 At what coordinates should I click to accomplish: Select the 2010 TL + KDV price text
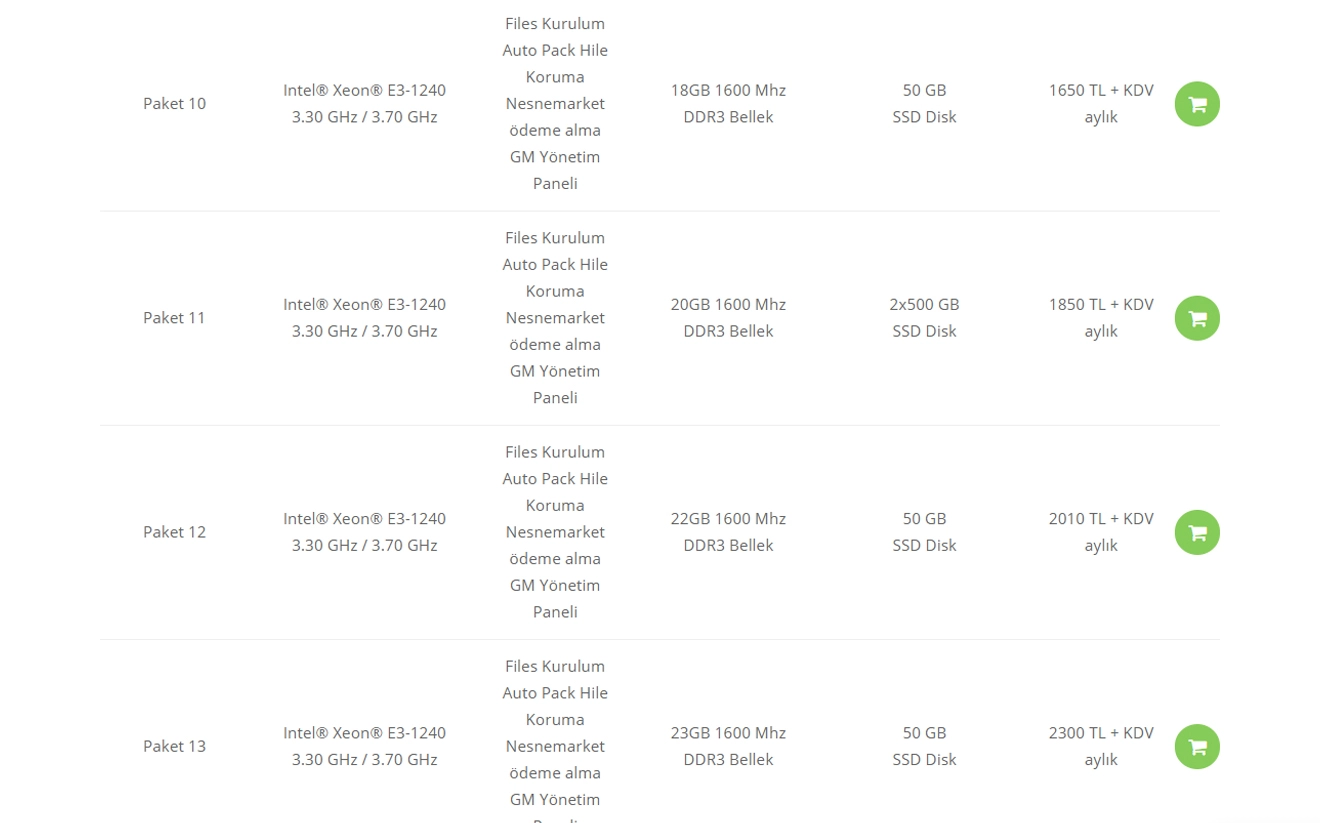[1101, 531]
